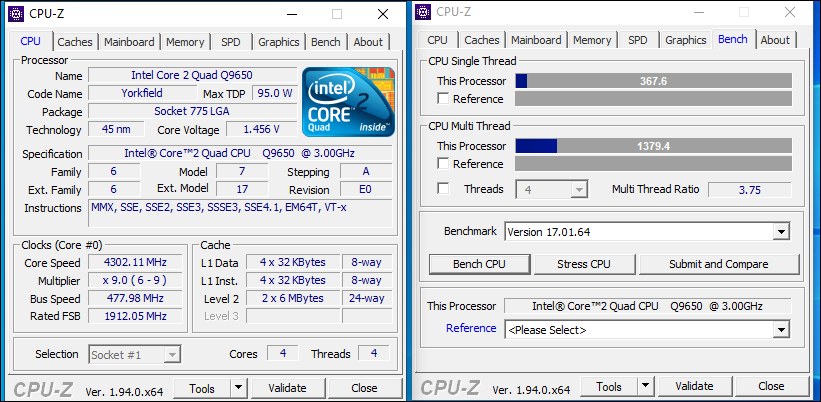This screenshot has height=402, width=821.
Task: Click Multi Thread Ratio field 3.75
Action: [x=749, y=189]
